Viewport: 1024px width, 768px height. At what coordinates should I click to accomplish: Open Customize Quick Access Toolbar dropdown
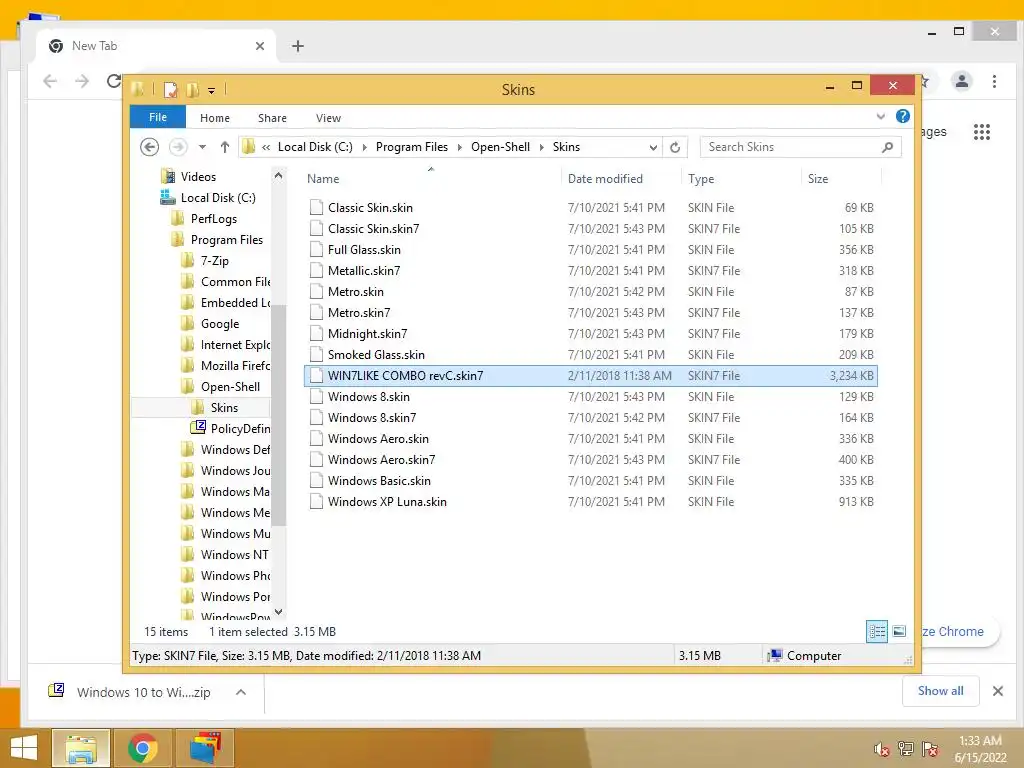tap(212, 91)
